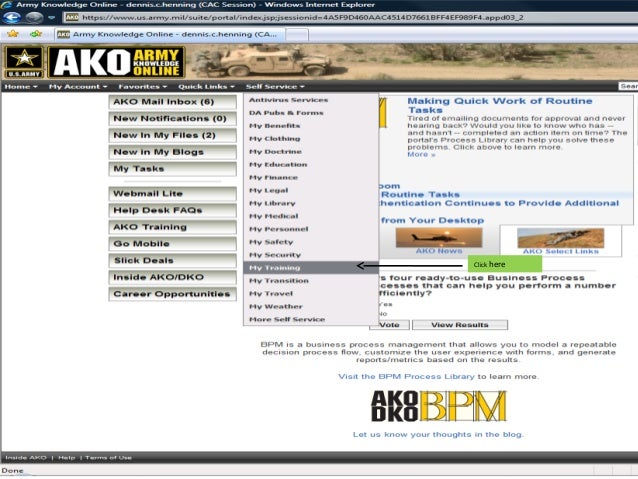Open Making Quick Work of Routine Tasks headline
Image resolution: width=638 pixels, height=479 pixels.
coord(500,105)
